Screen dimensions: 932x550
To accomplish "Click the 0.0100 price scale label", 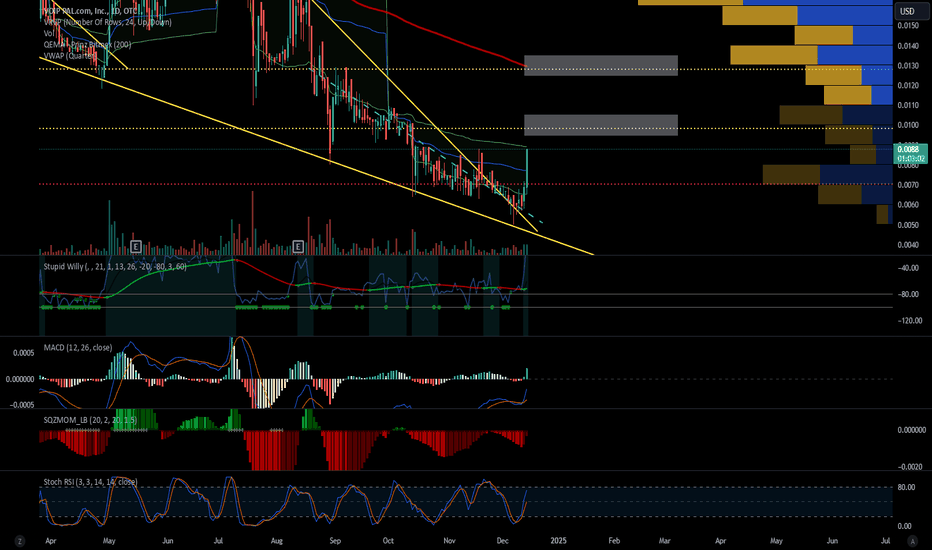I will [908, 125].
